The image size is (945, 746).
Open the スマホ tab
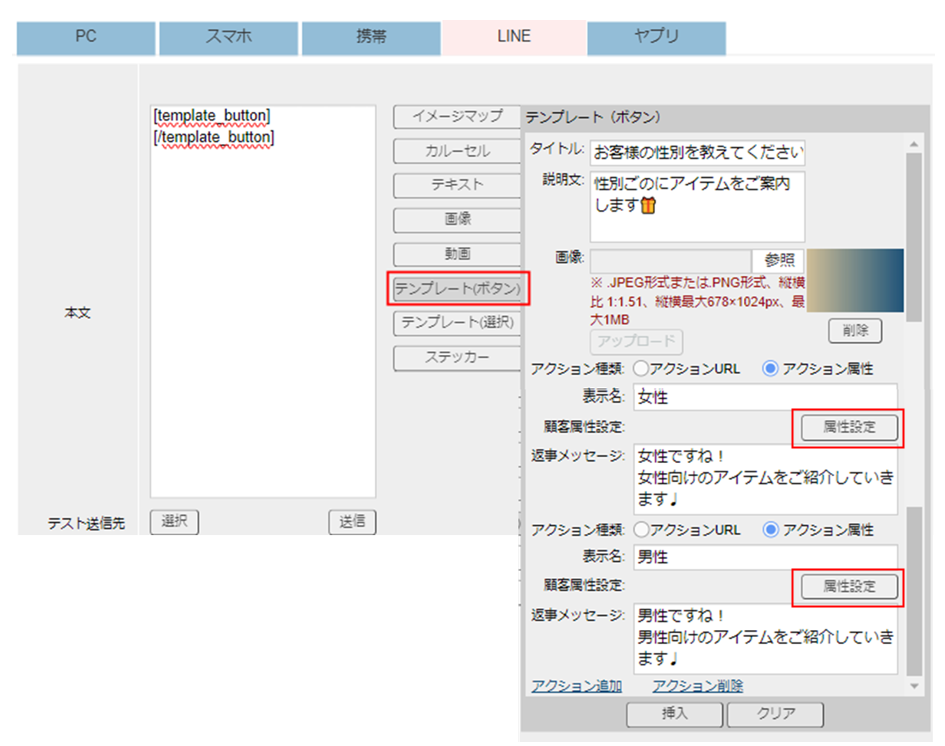point(228,37)
